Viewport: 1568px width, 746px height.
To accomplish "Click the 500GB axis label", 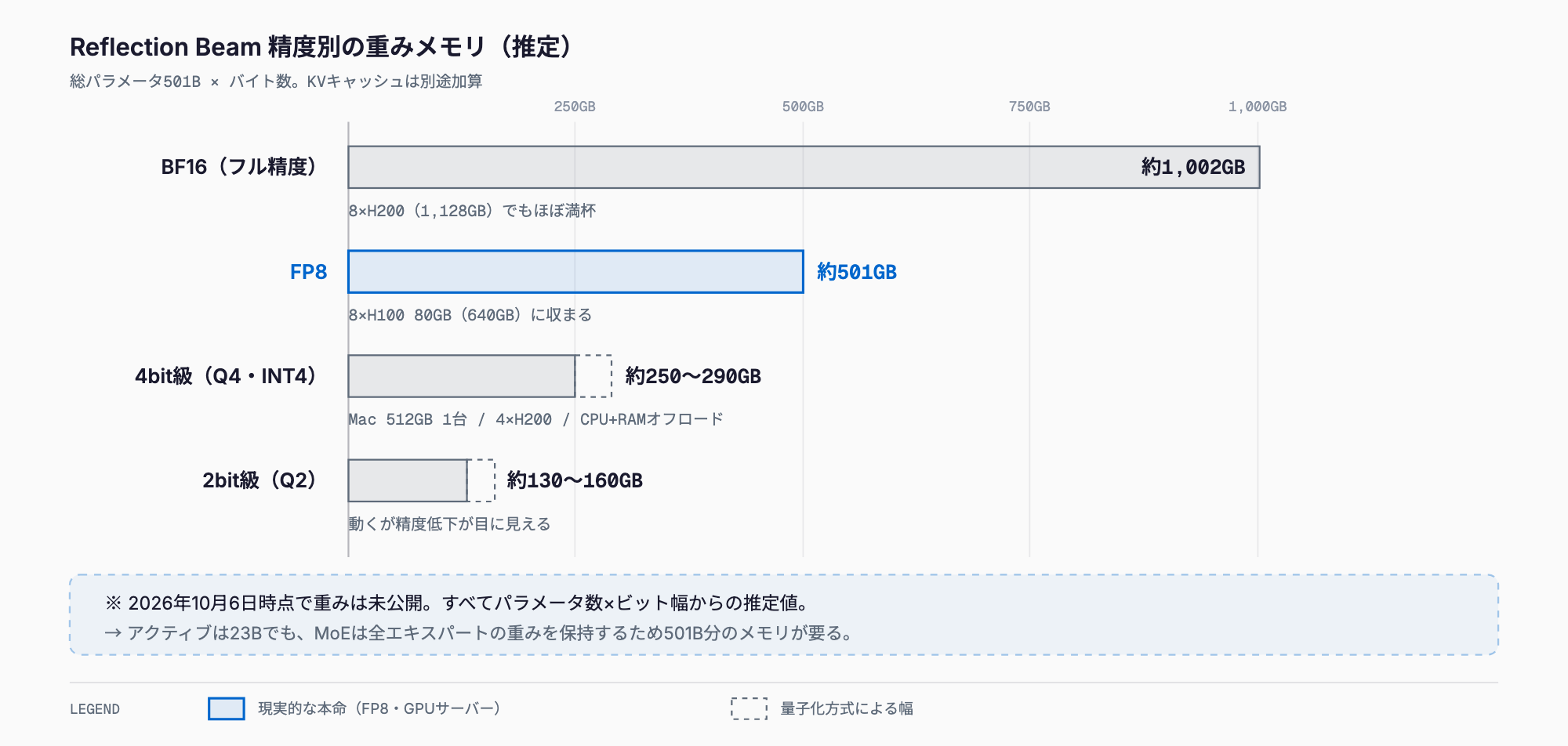I will [803, 107].
